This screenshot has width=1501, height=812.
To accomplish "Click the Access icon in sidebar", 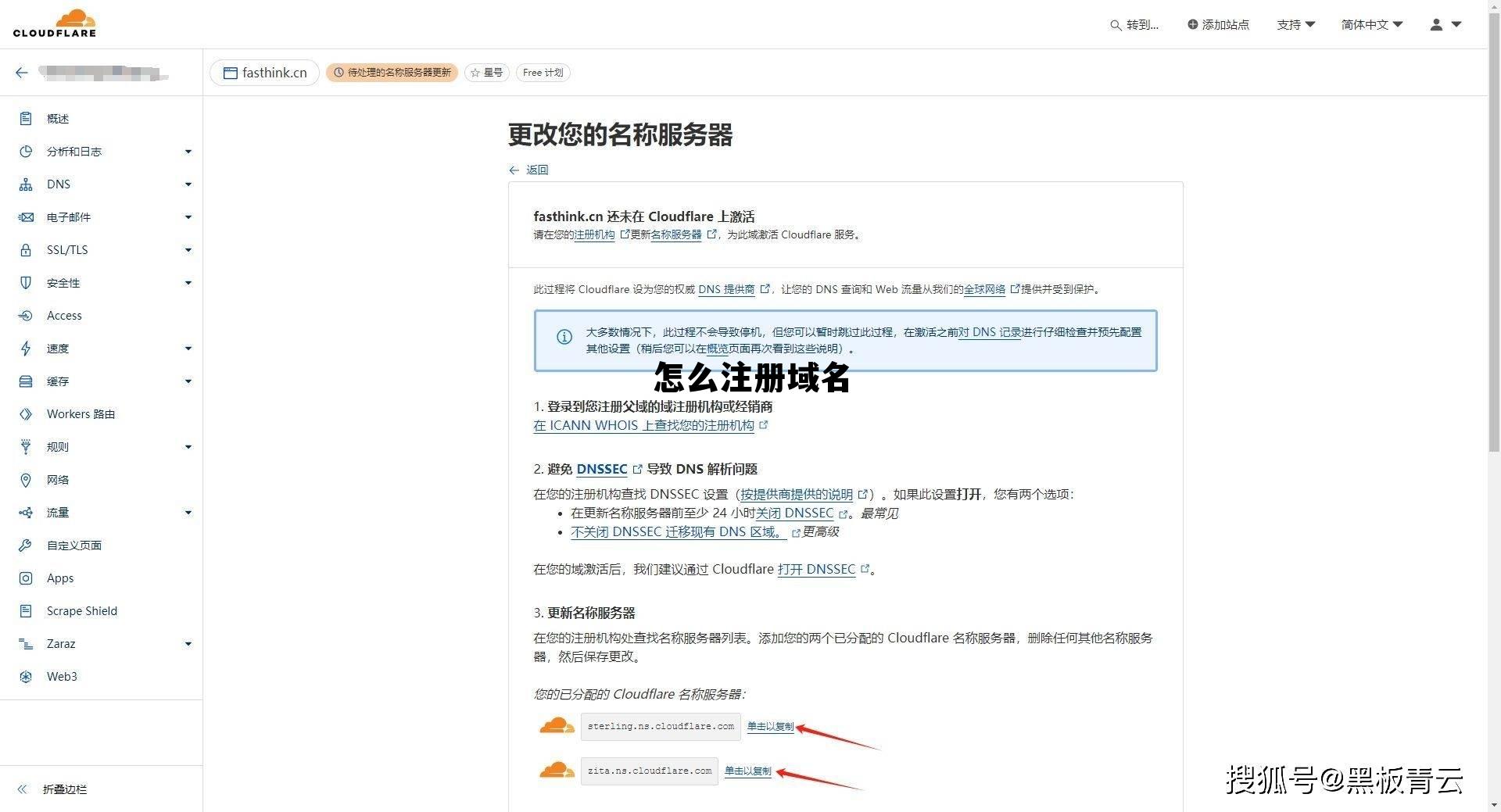I will (26, 316).
